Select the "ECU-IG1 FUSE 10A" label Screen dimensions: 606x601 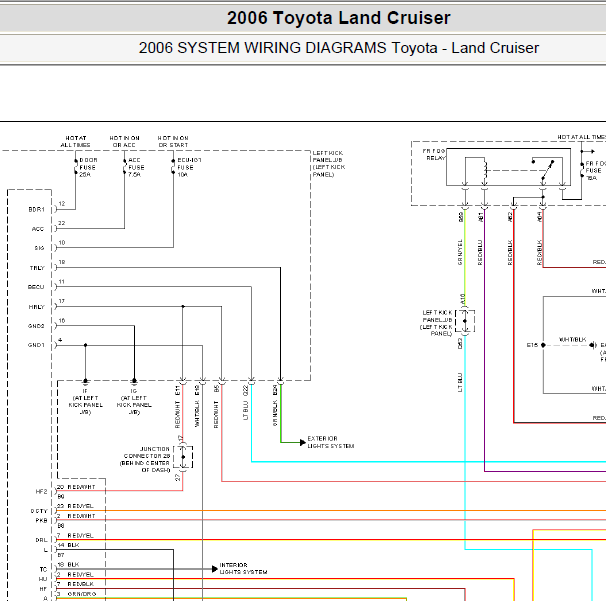[189, 167]
